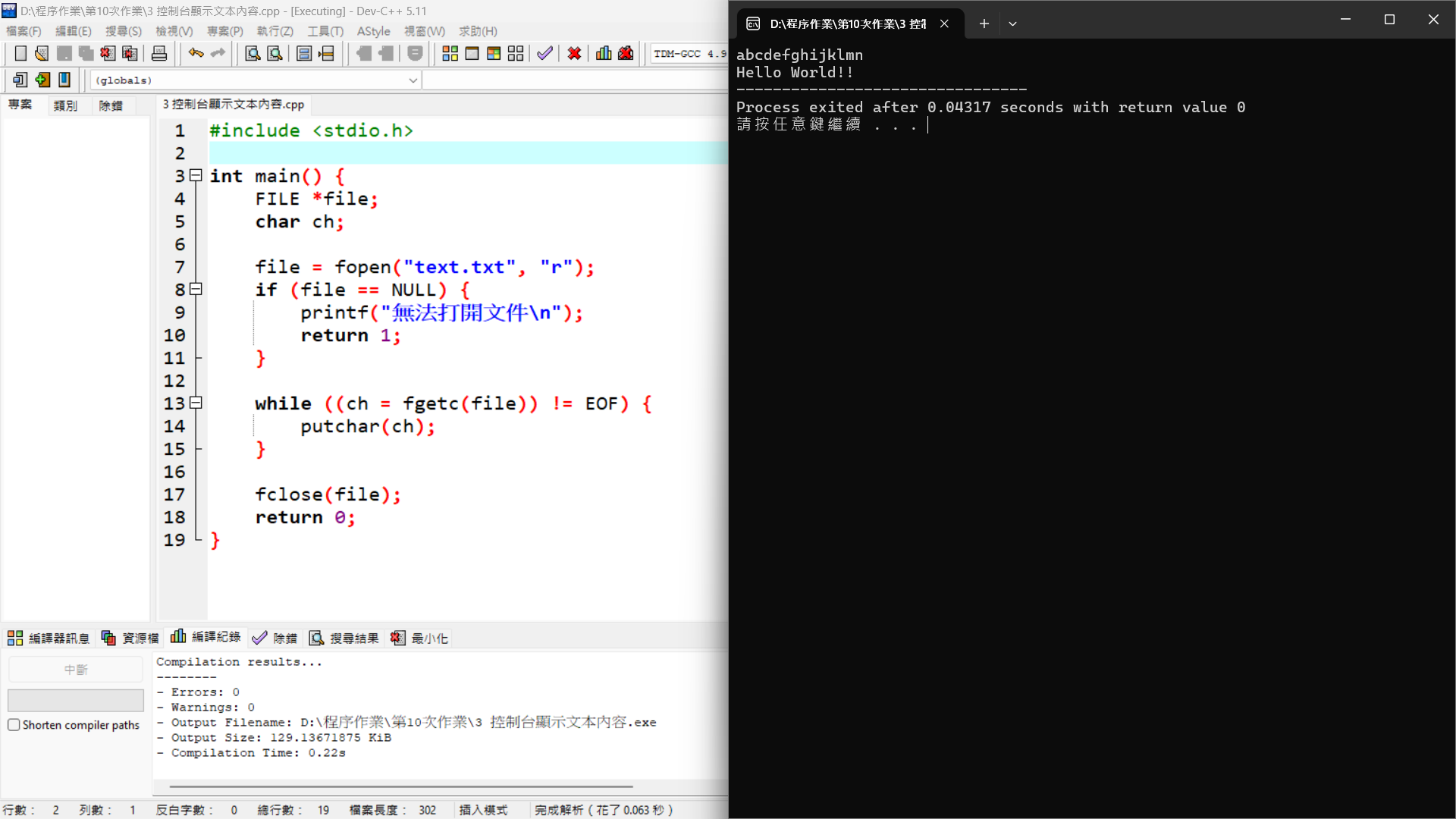Click the New file toolbar icon
The image size is (1456, 819).
(20, 53)
